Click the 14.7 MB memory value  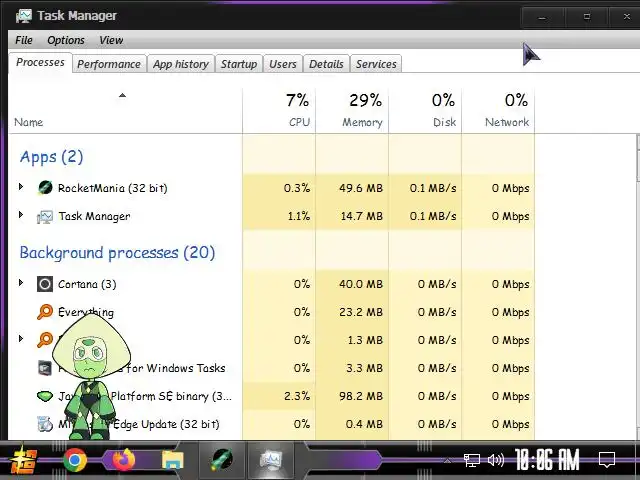click(x=362, y=216)
